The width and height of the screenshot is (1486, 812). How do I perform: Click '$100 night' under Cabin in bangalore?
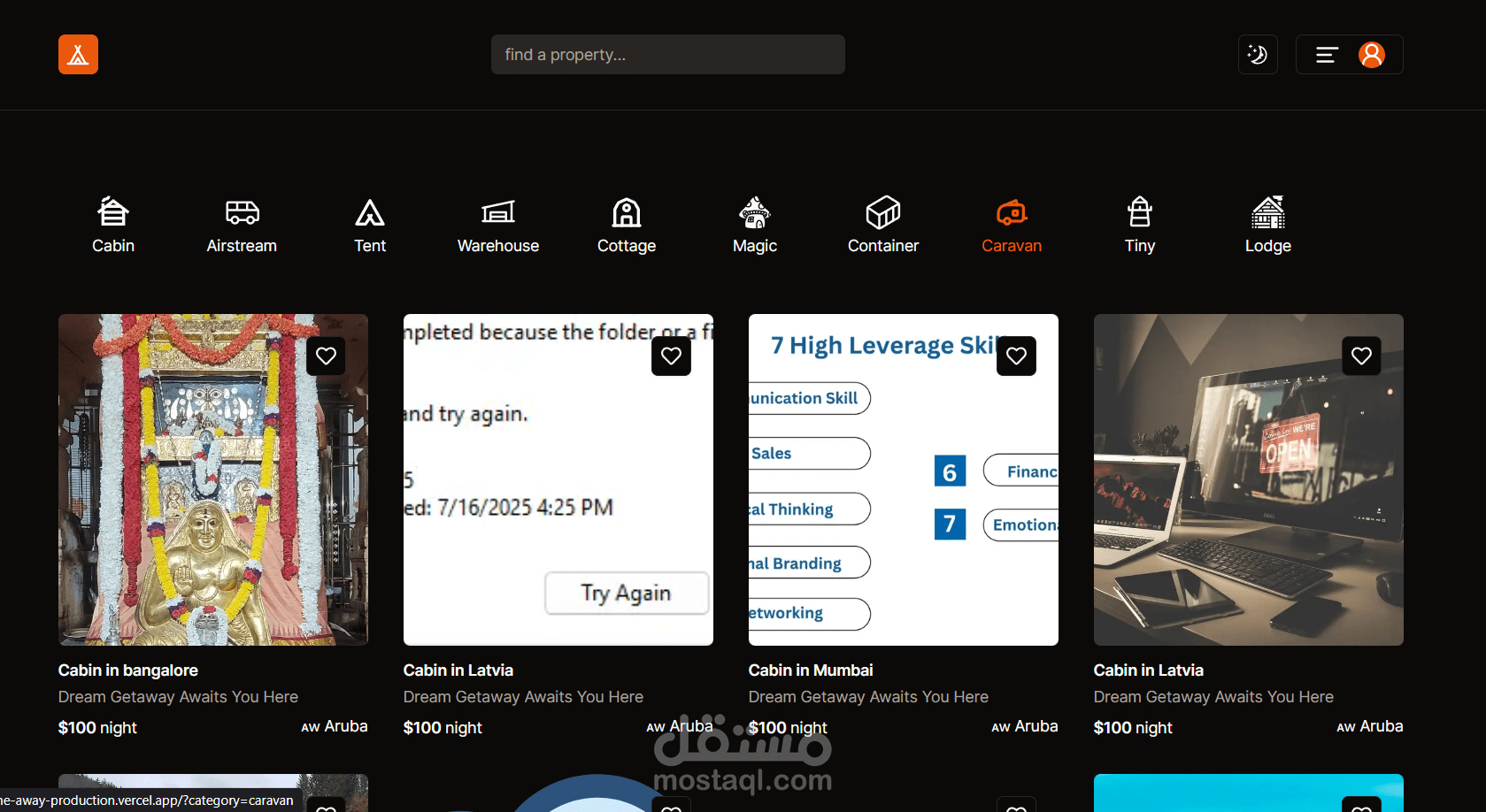click(97, 728)
